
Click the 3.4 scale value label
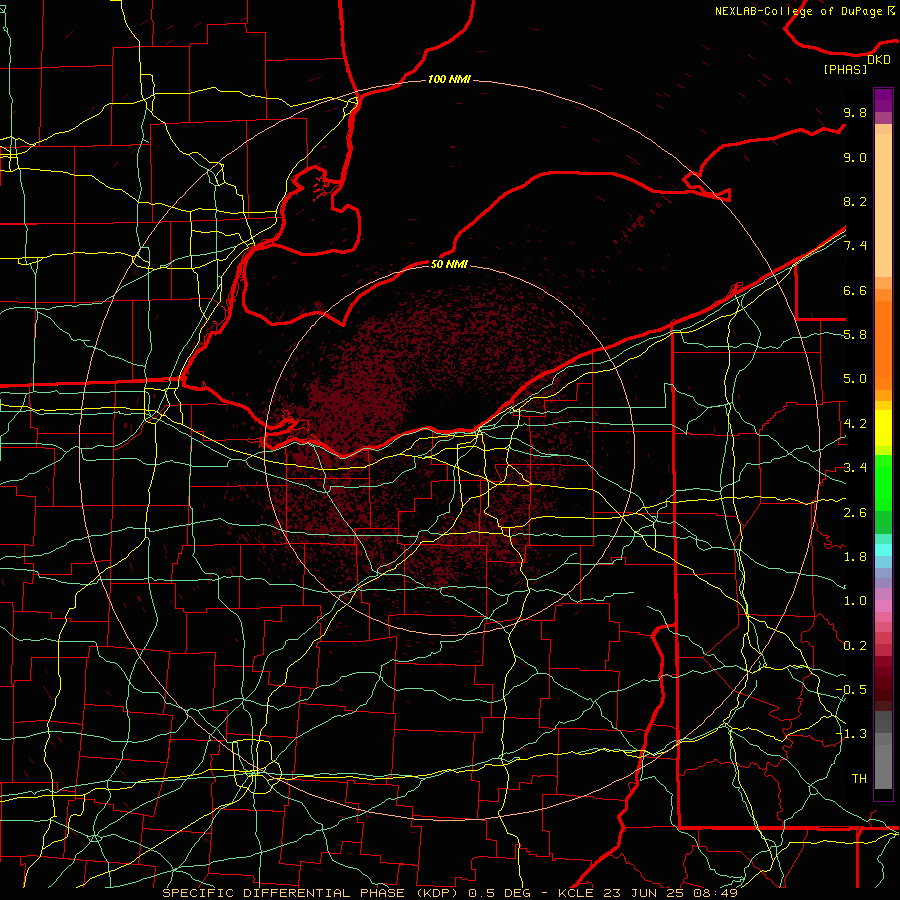click(855, 468)
